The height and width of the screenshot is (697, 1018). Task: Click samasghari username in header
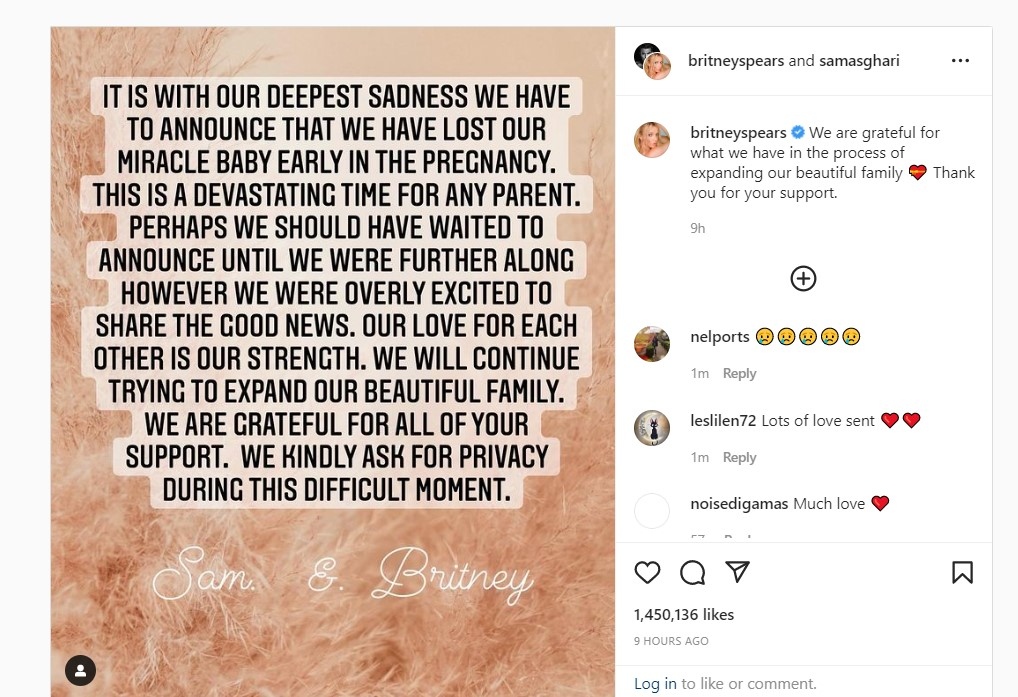click(859, 61)
